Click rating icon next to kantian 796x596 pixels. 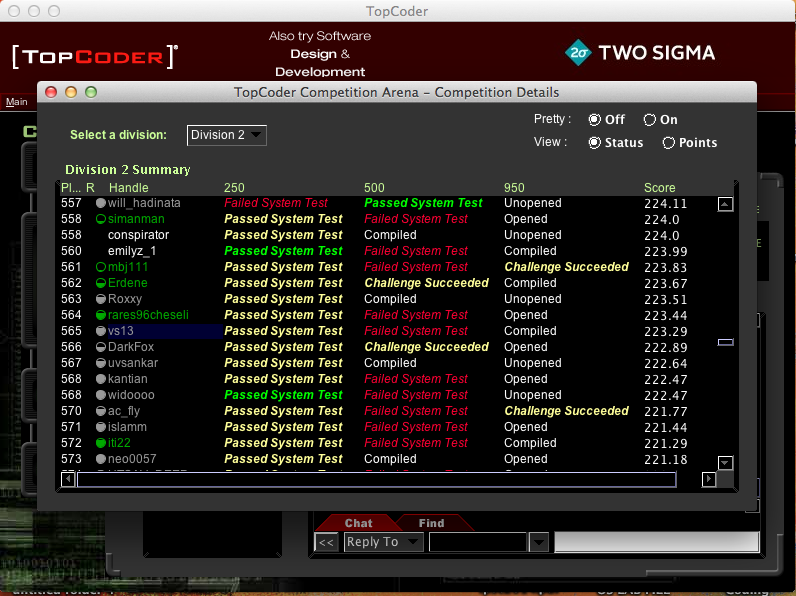(x=101, y=379)
